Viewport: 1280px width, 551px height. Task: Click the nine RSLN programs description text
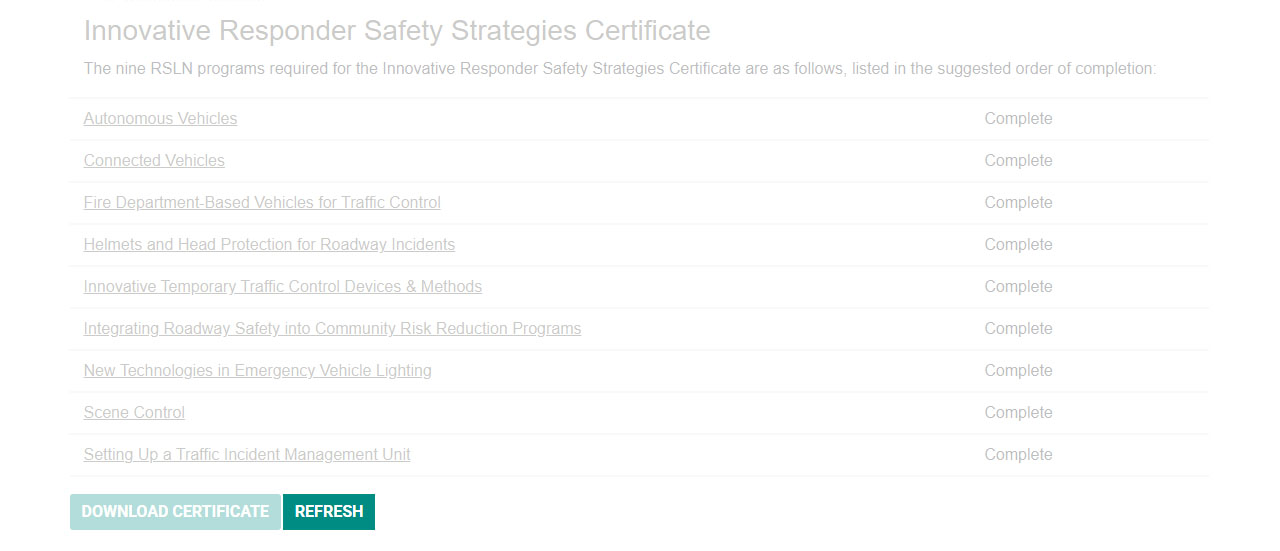coord(619,69)
